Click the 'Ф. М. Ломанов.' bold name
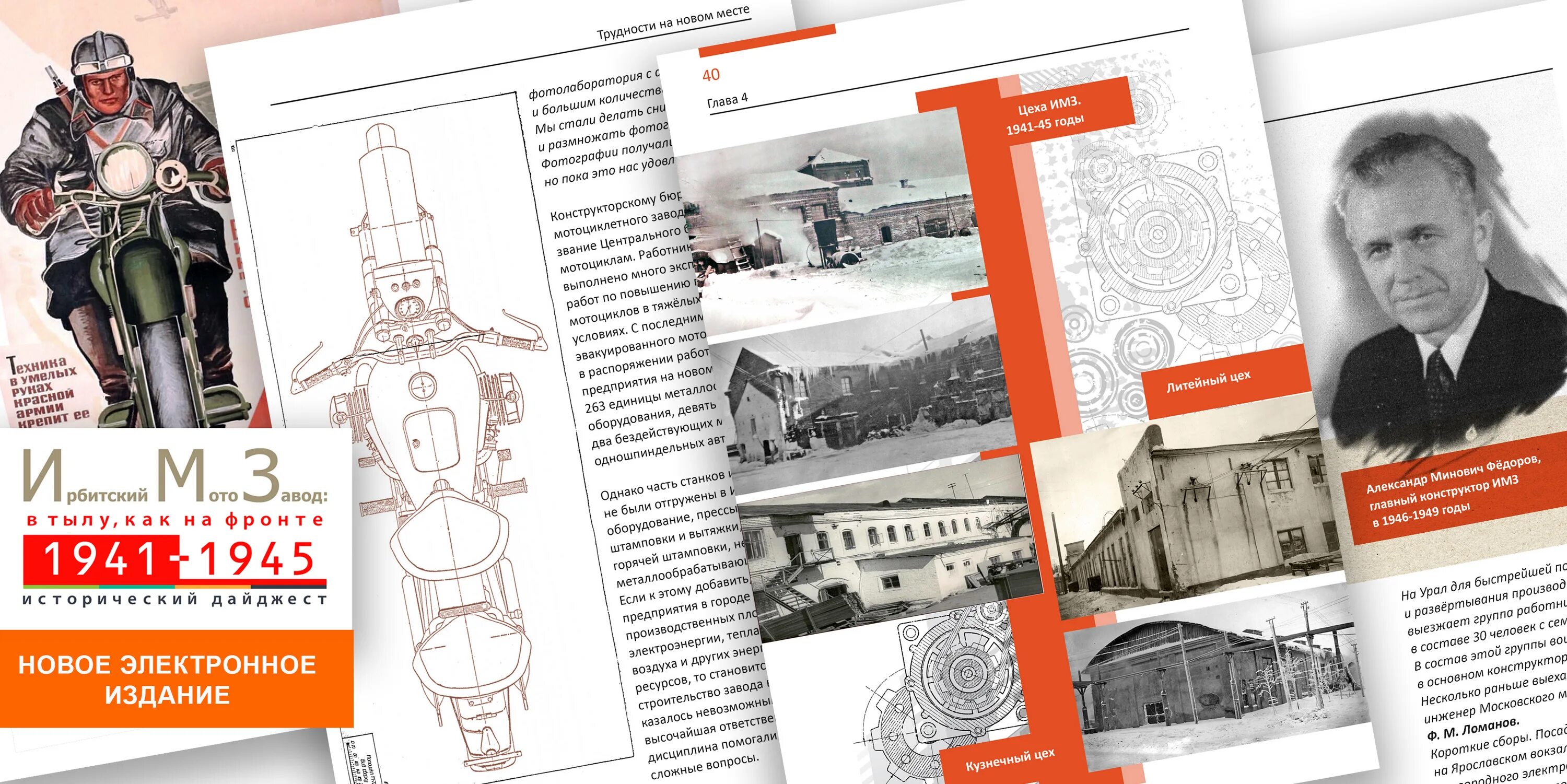The height and width of the screenshot is (784, 1567). coord(1474,729)
